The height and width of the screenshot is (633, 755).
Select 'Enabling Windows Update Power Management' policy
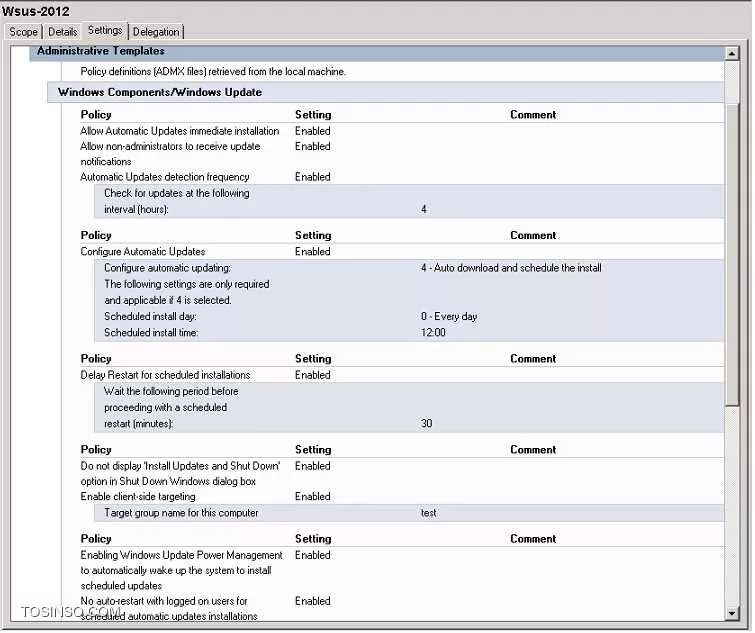[181, 570]
